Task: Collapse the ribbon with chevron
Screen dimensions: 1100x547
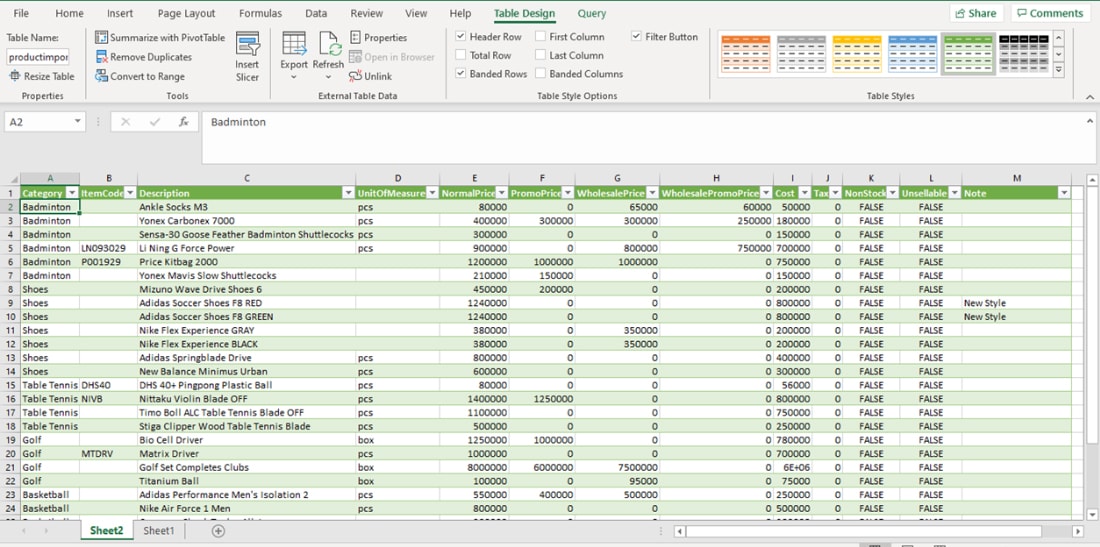Action: click(1089, 97)
